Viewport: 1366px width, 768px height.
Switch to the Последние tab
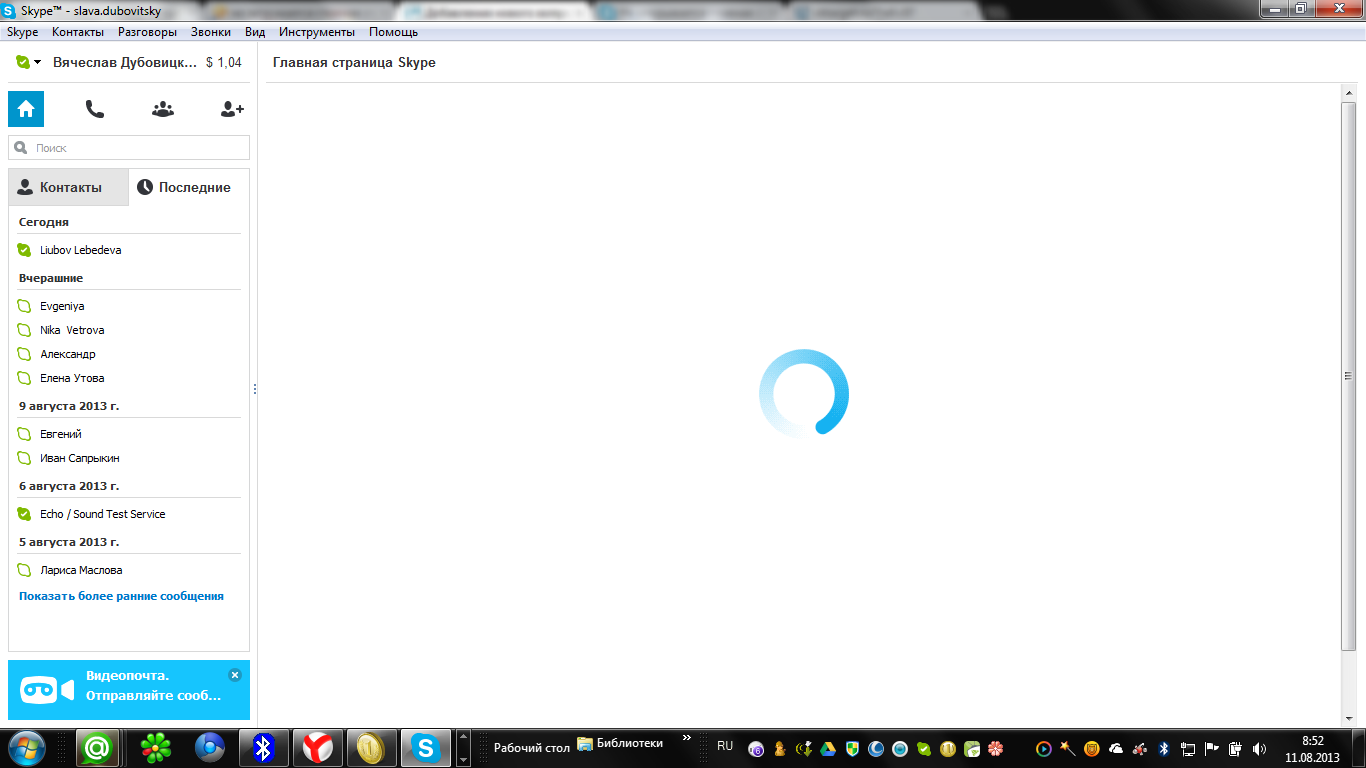(189, 187)
